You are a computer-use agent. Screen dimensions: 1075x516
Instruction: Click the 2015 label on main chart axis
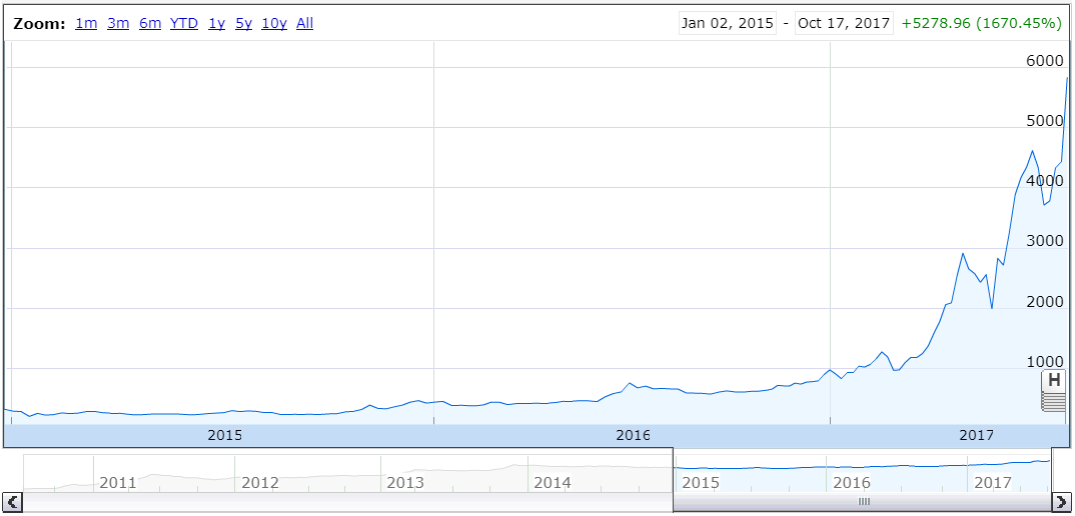[x=226, y=435]
